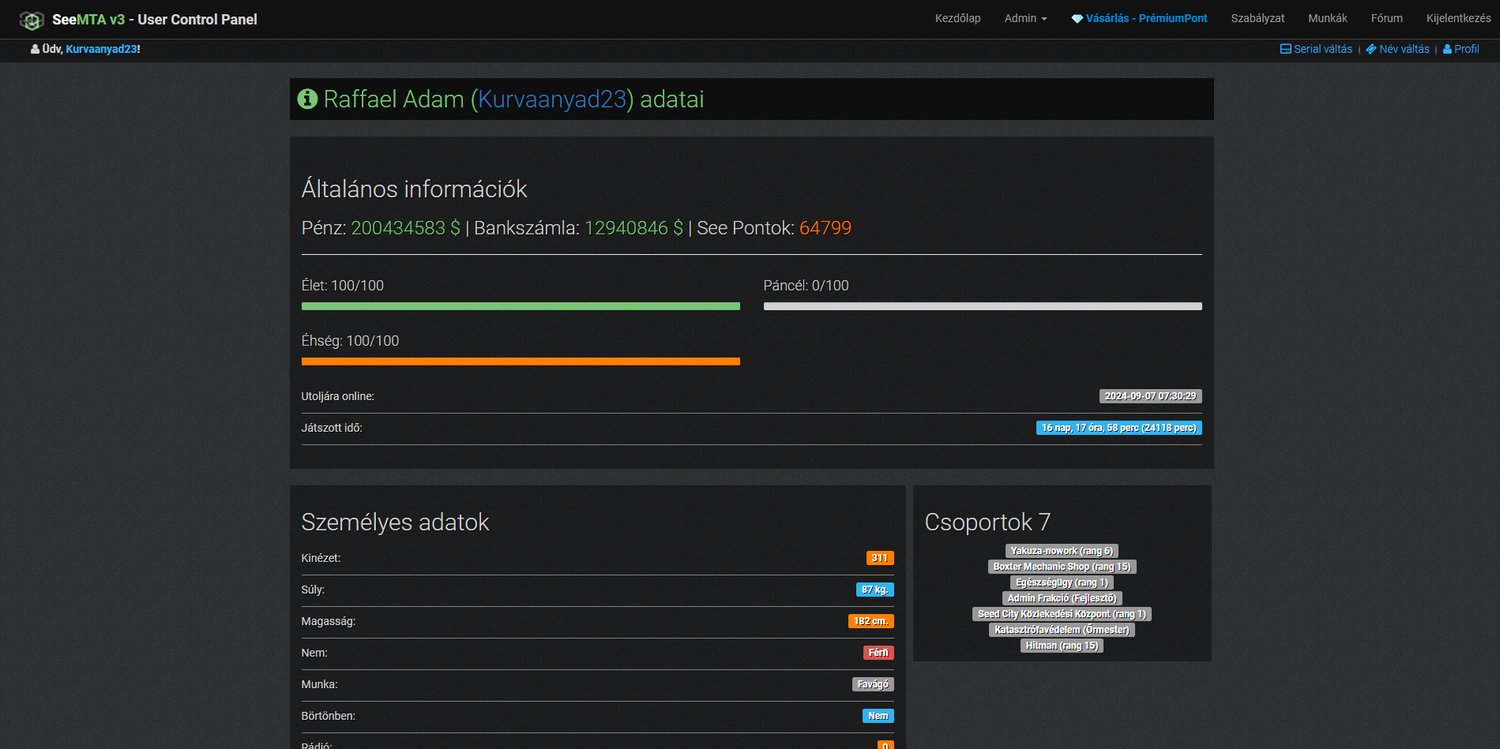Click the orange Éhség hunger bar
1500x749 pixels.
point(521,361)
